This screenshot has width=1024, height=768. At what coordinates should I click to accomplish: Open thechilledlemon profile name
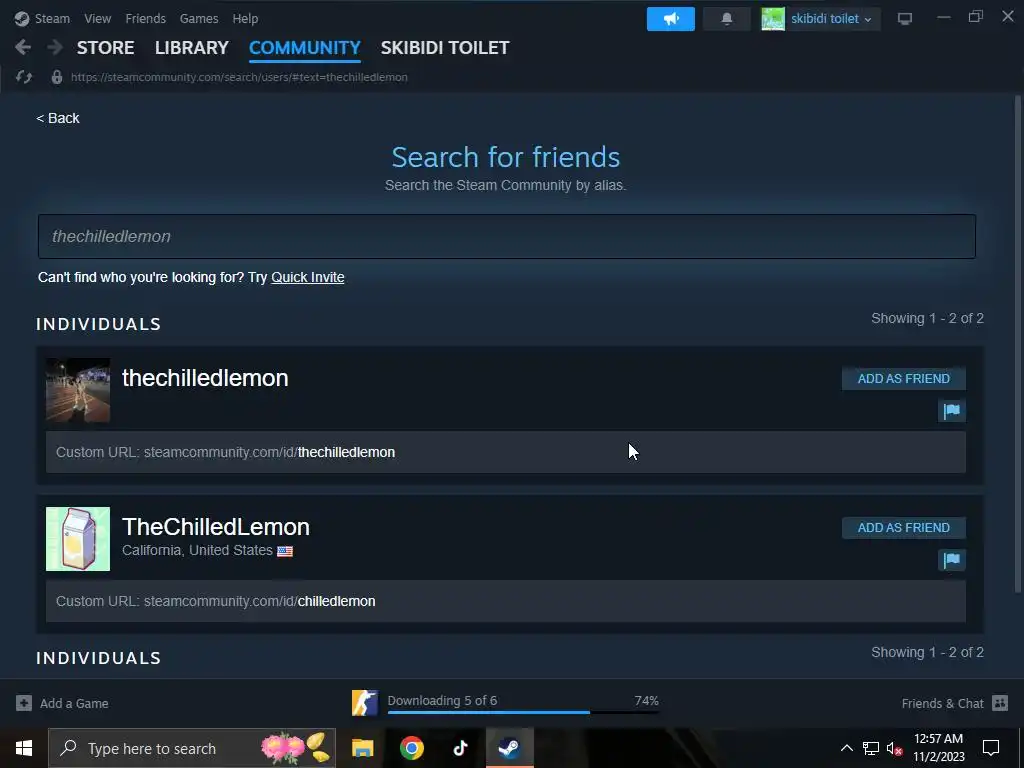pyautogui.click(x=205, y=377)
